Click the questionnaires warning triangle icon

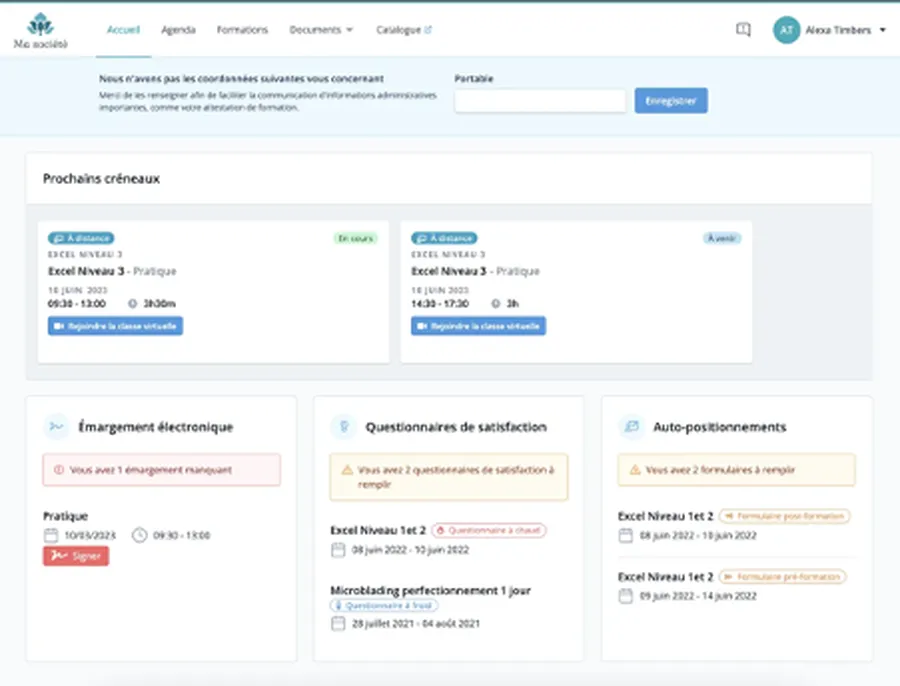click(x=347, y=470)
